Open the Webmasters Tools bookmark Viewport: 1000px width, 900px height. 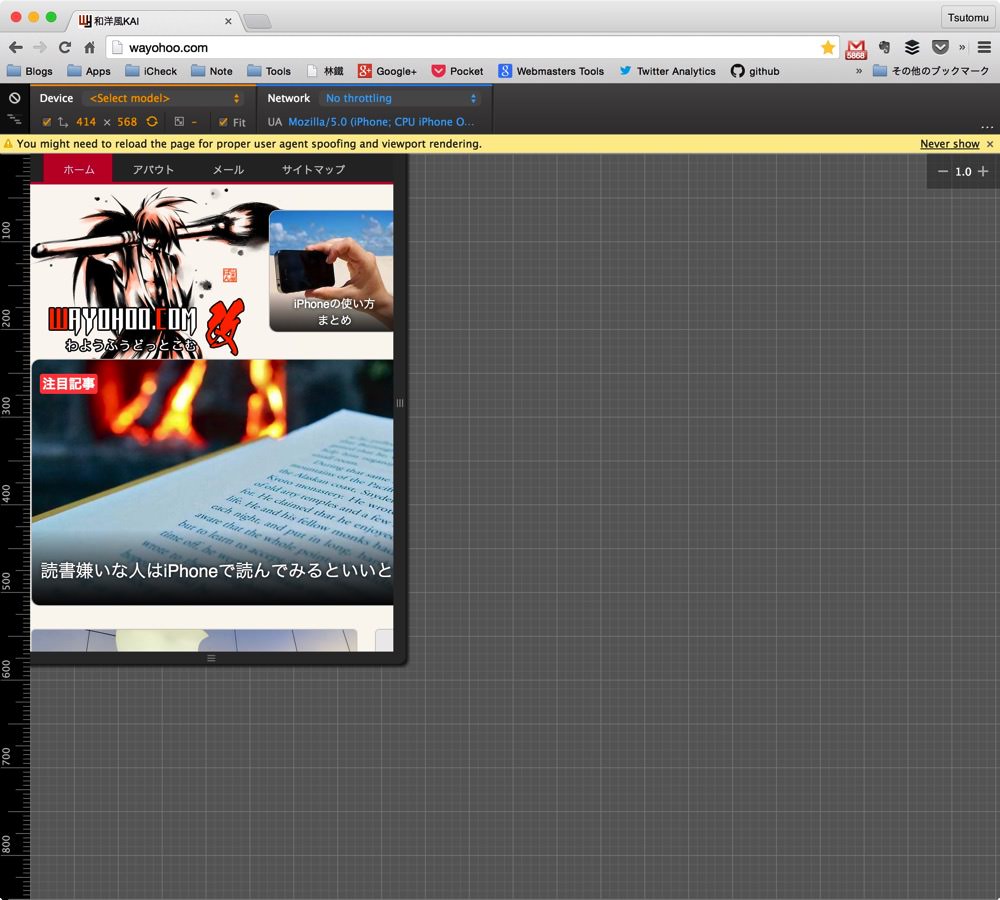552,71
